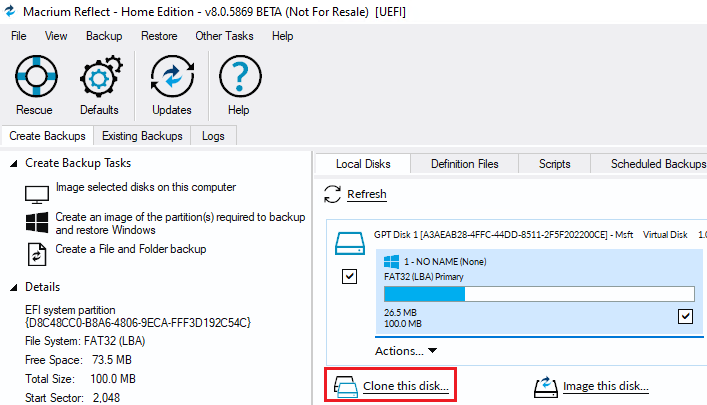The image size is (707, 405).
Task: Click the 26.5 MB used space label
Action: [x=400, y=312]
